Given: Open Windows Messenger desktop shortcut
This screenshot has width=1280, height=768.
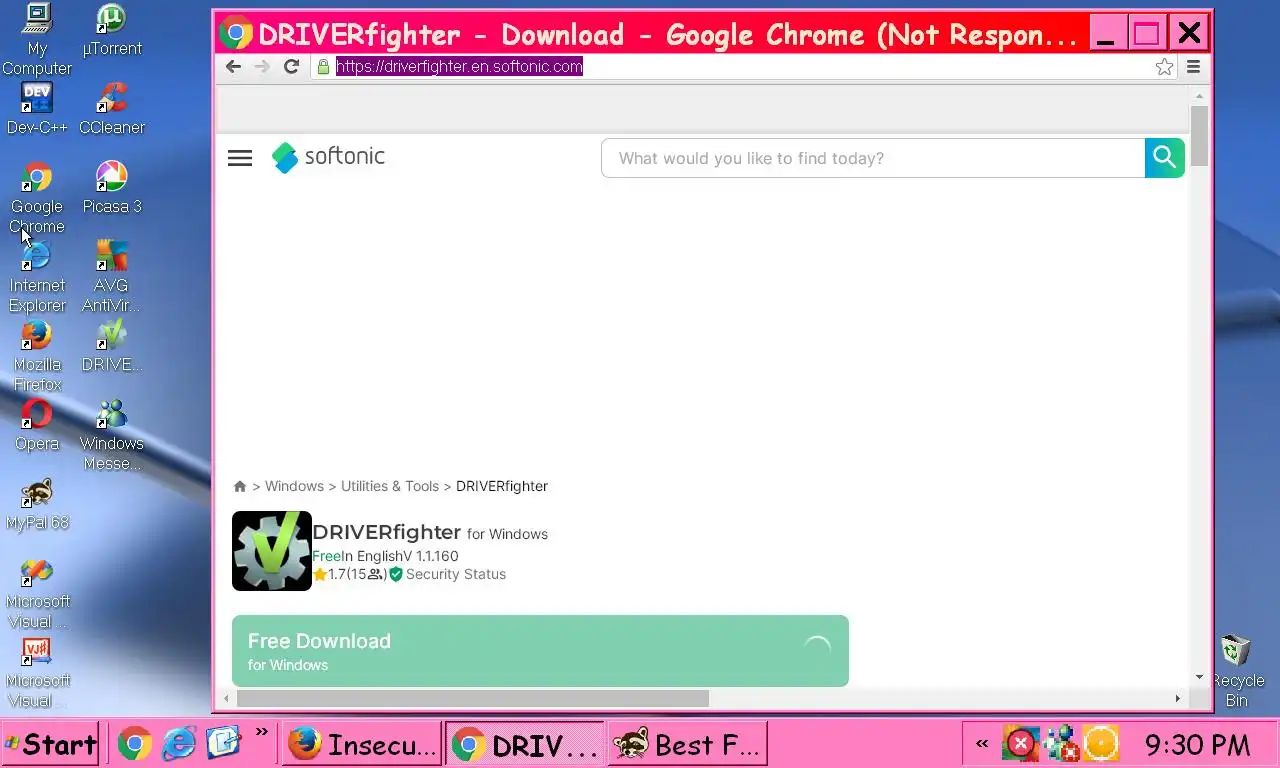Looking at the screenshot, I should [x=112, y=435].
